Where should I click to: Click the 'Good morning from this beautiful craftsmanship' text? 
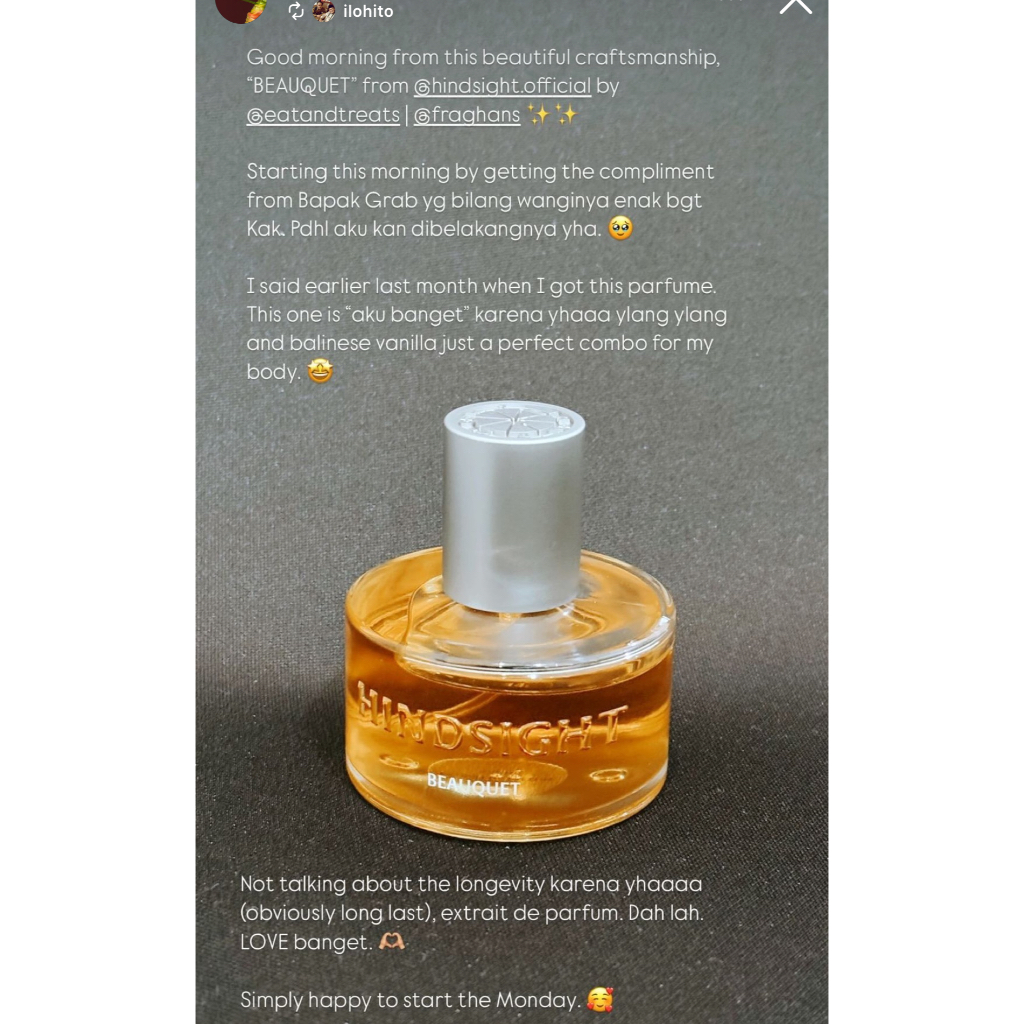pyautogui.click(x=483, y=57)
